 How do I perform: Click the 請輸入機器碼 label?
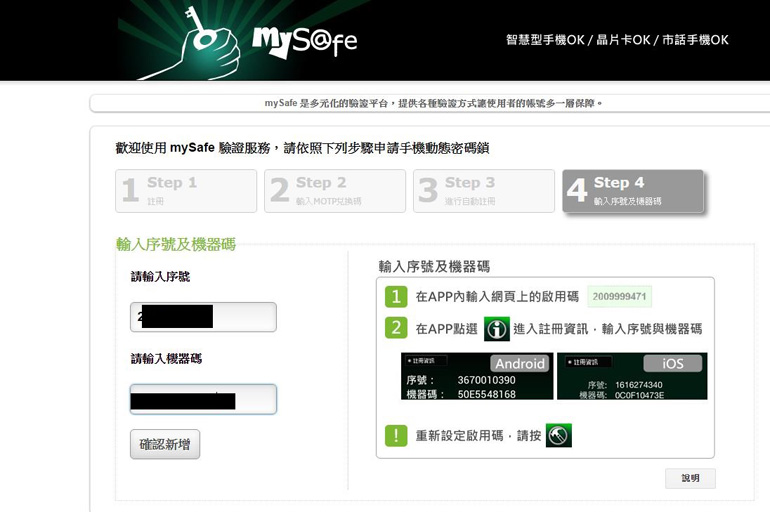[166, 358]
